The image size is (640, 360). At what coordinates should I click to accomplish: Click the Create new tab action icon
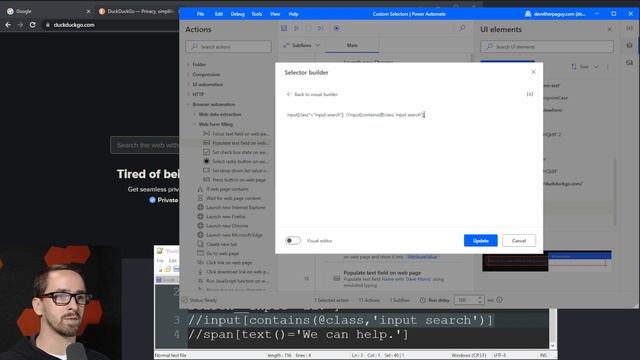pos(200,244)
